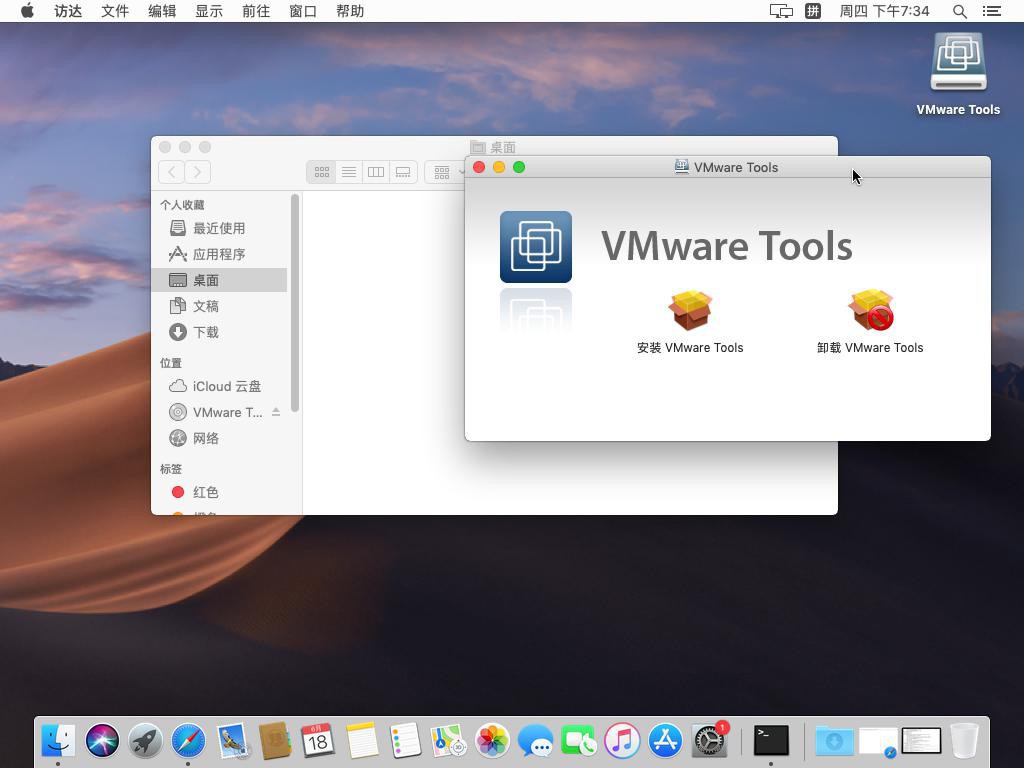This screenshot has width=1024, height=768.
Task: Click the Pinyin input method menu bar icon
Action: [x=812, y=11]
